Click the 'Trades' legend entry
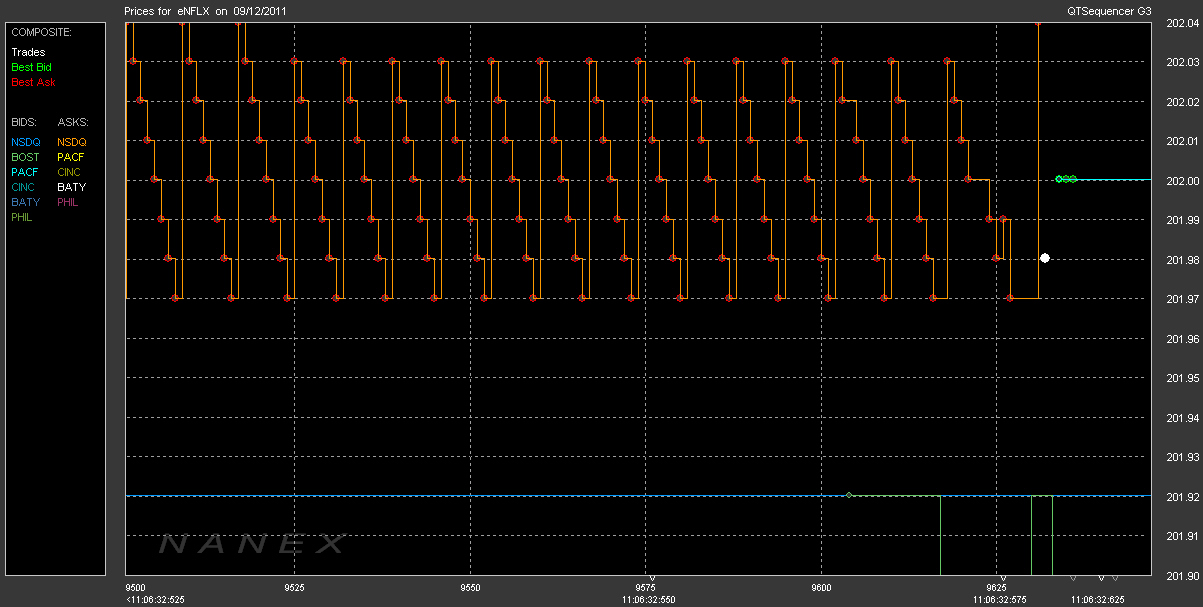1203x607 pixels. [28, 52]
